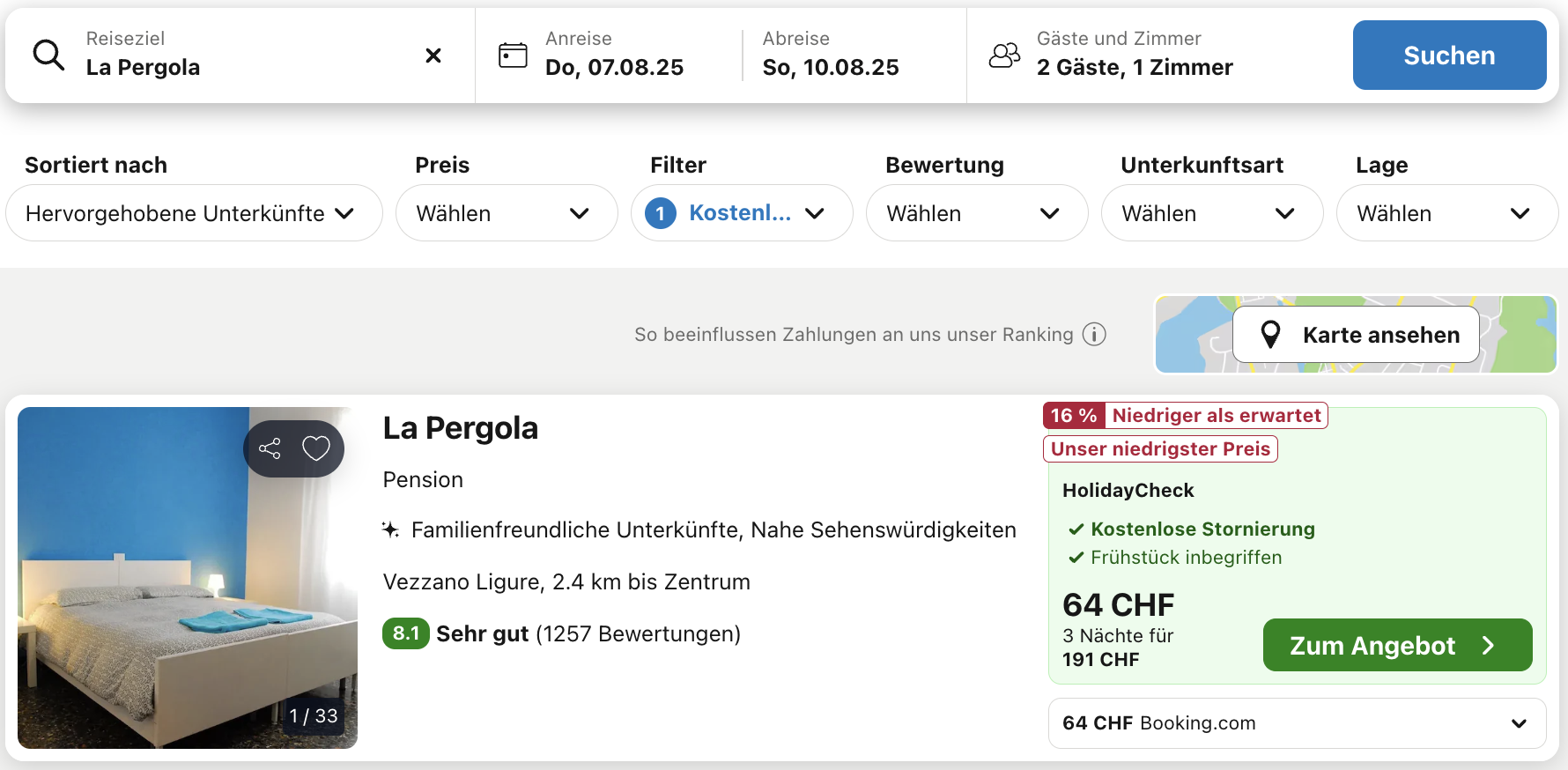
Task: Click Unser niedrigster Preis badge
Action: pos(1160,449)
